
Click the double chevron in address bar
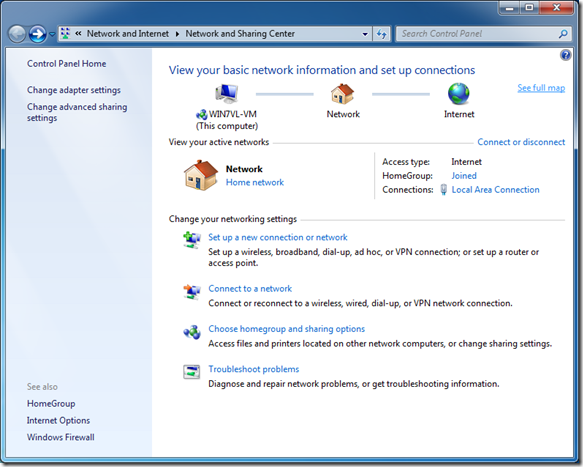click(78, 33)
